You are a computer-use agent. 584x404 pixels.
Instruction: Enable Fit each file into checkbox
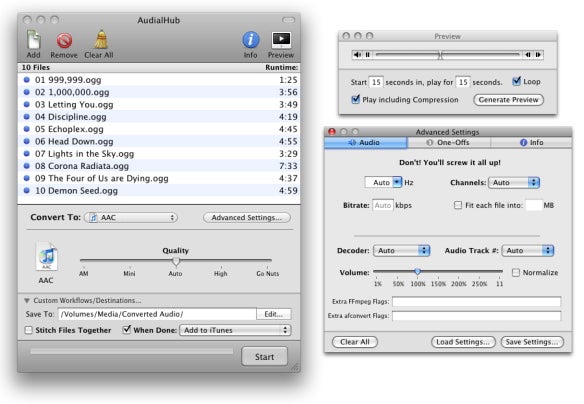[458, 205]
